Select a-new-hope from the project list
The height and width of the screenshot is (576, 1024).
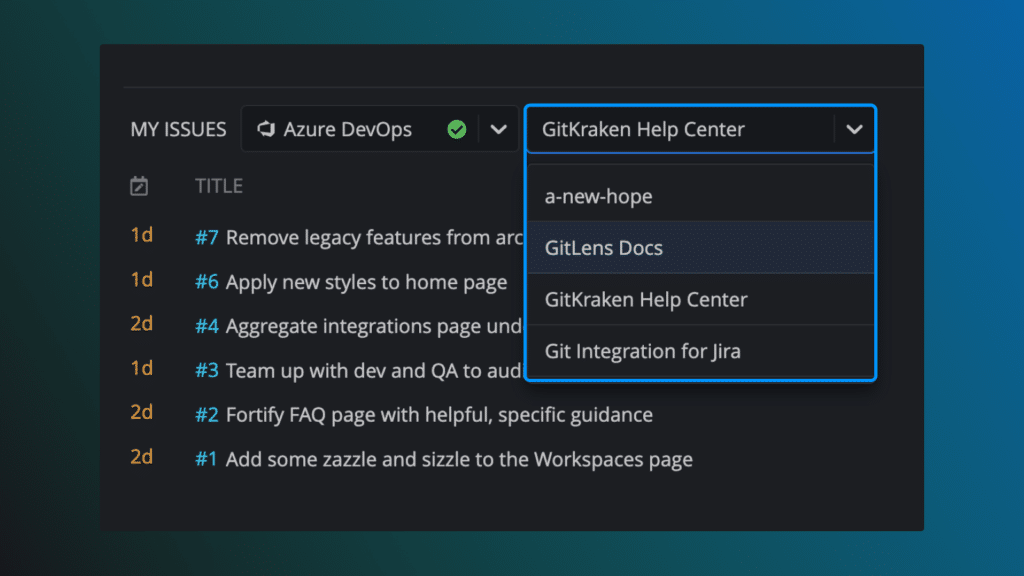point(700,196)
